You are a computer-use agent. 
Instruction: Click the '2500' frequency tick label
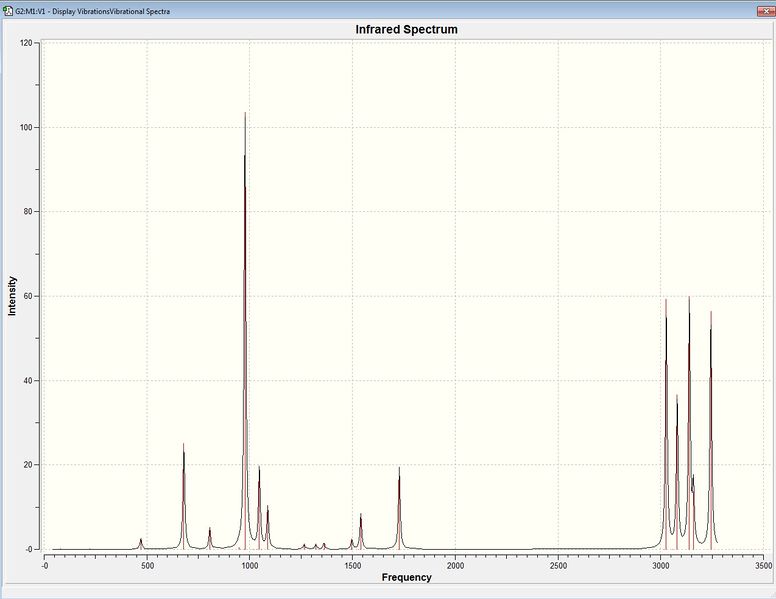click(x=558, y=565)
